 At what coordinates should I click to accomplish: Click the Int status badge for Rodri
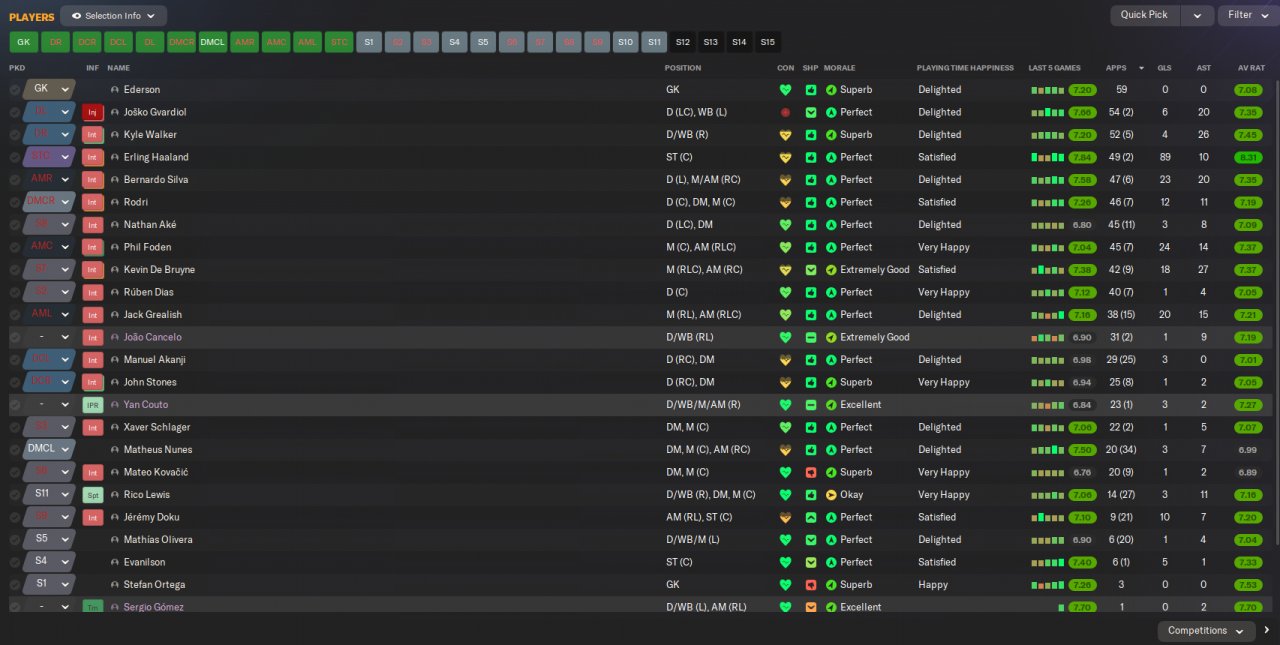[93, 202]
